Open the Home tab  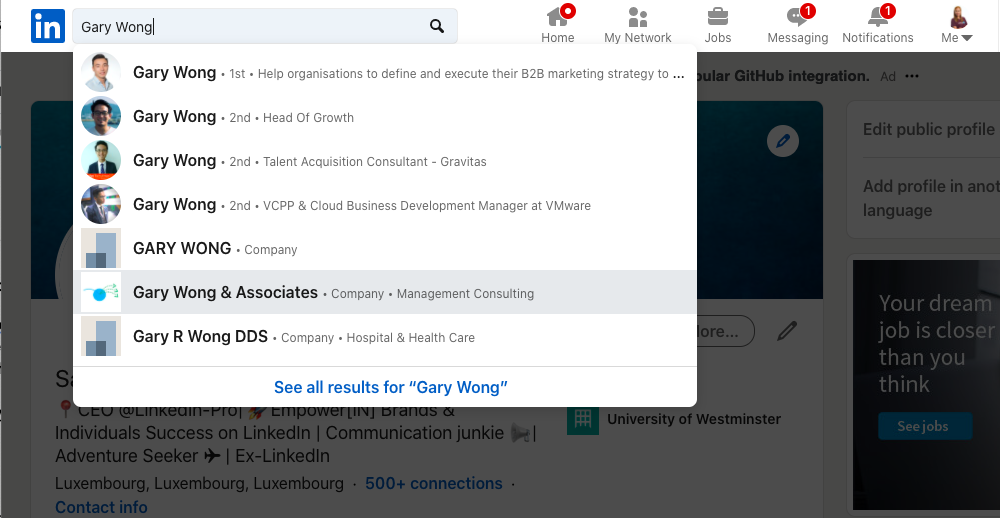[x=558, y=26]
